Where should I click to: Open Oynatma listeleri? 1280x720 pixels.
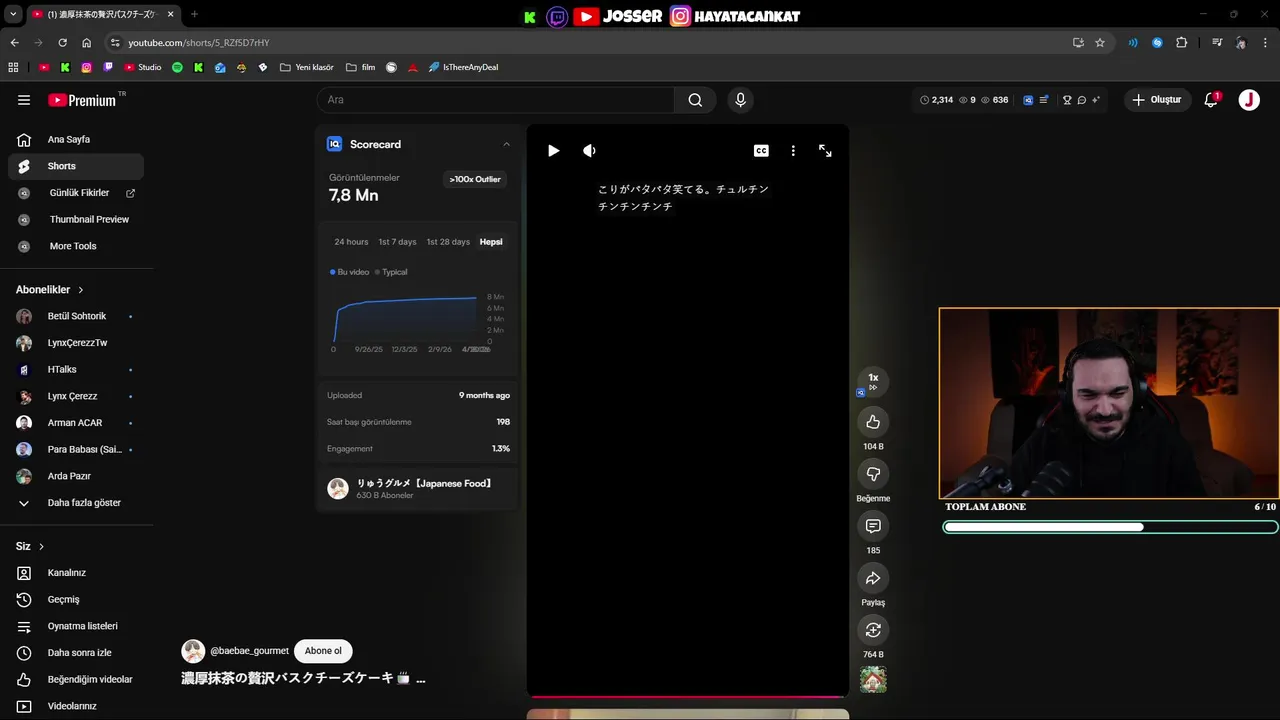(x=77, y=626)
